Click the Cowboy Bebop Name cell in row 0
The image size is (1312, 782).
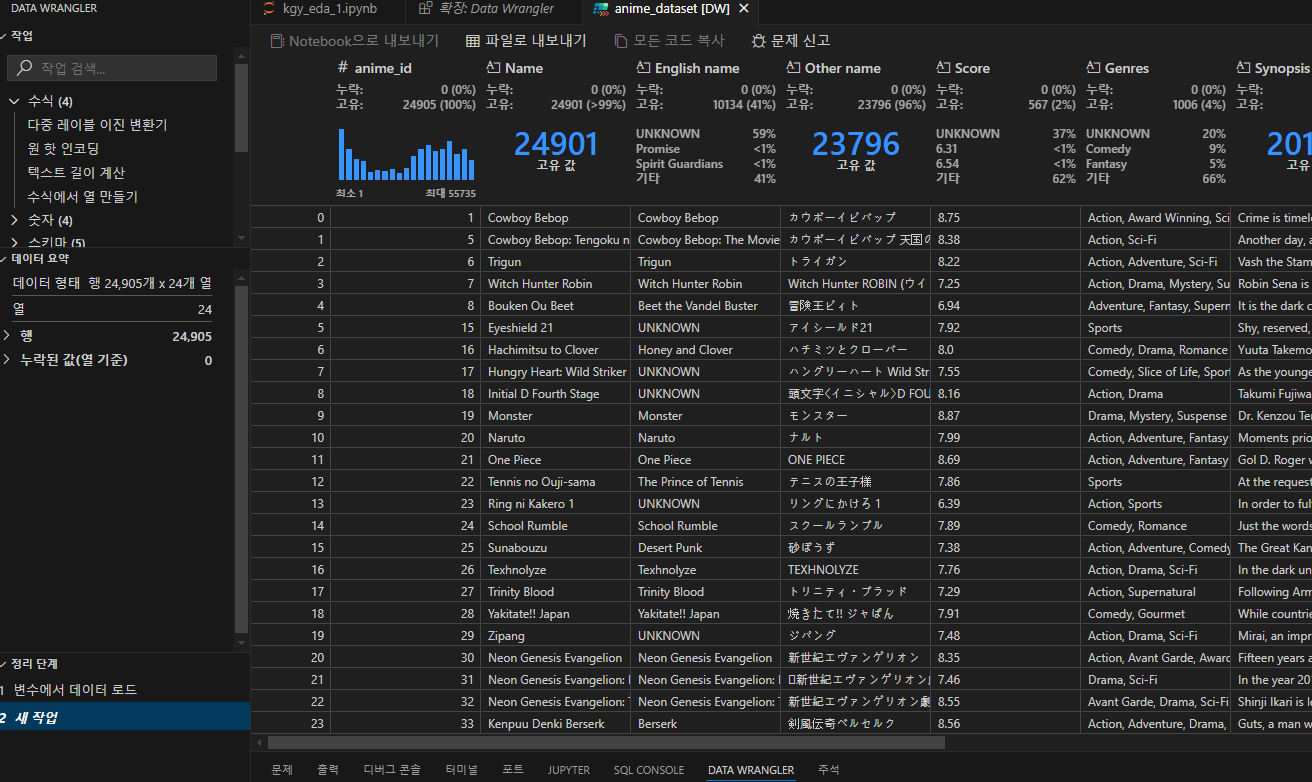(x=555, y=218)
